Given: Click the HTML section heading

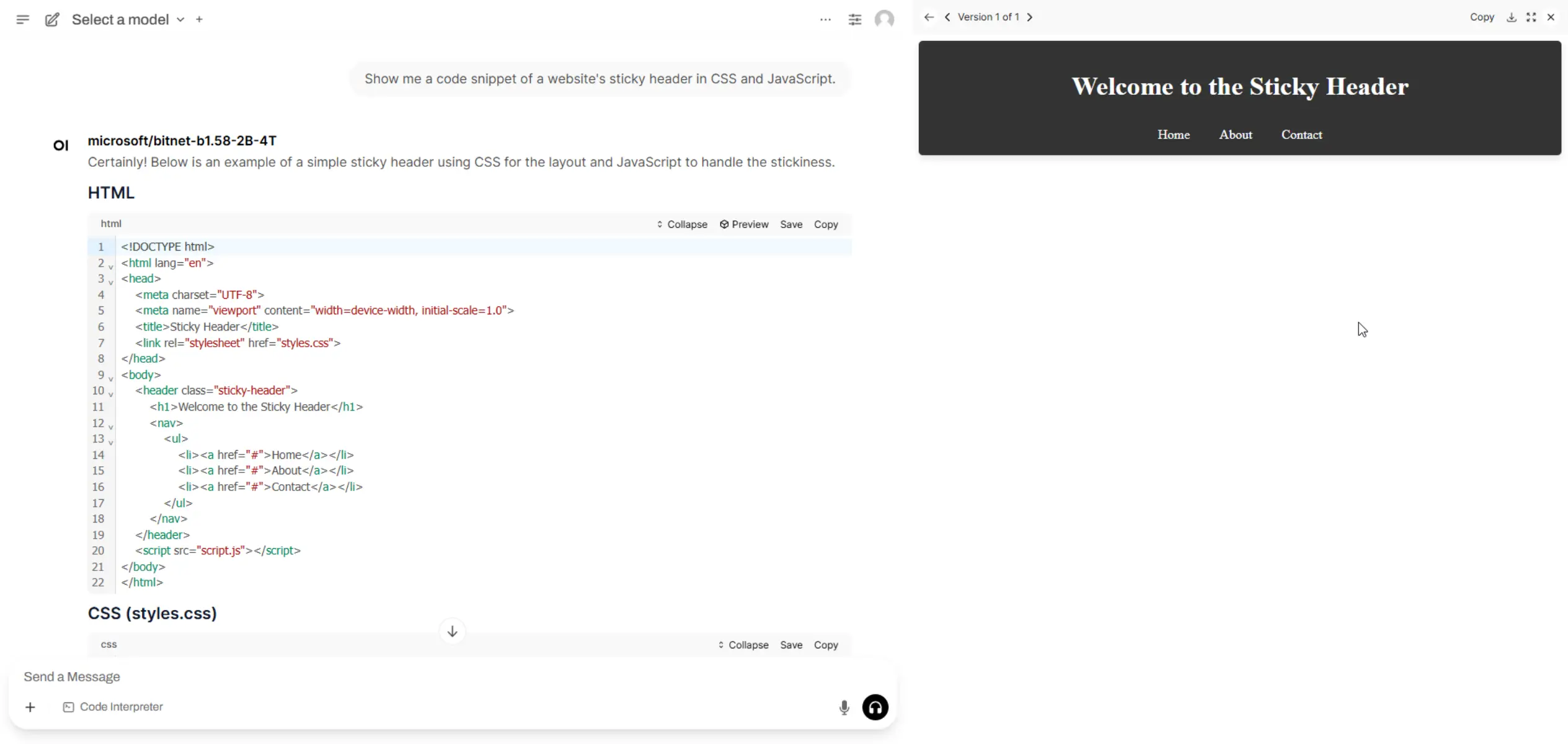Looking at the screenshot, I should [111, 193].
